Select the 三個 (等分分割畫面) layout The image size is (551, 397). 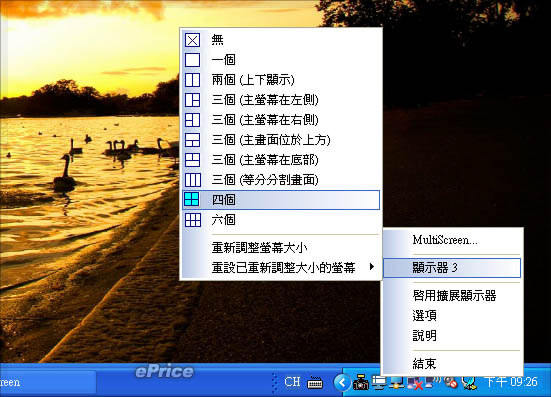coord(281,180)
